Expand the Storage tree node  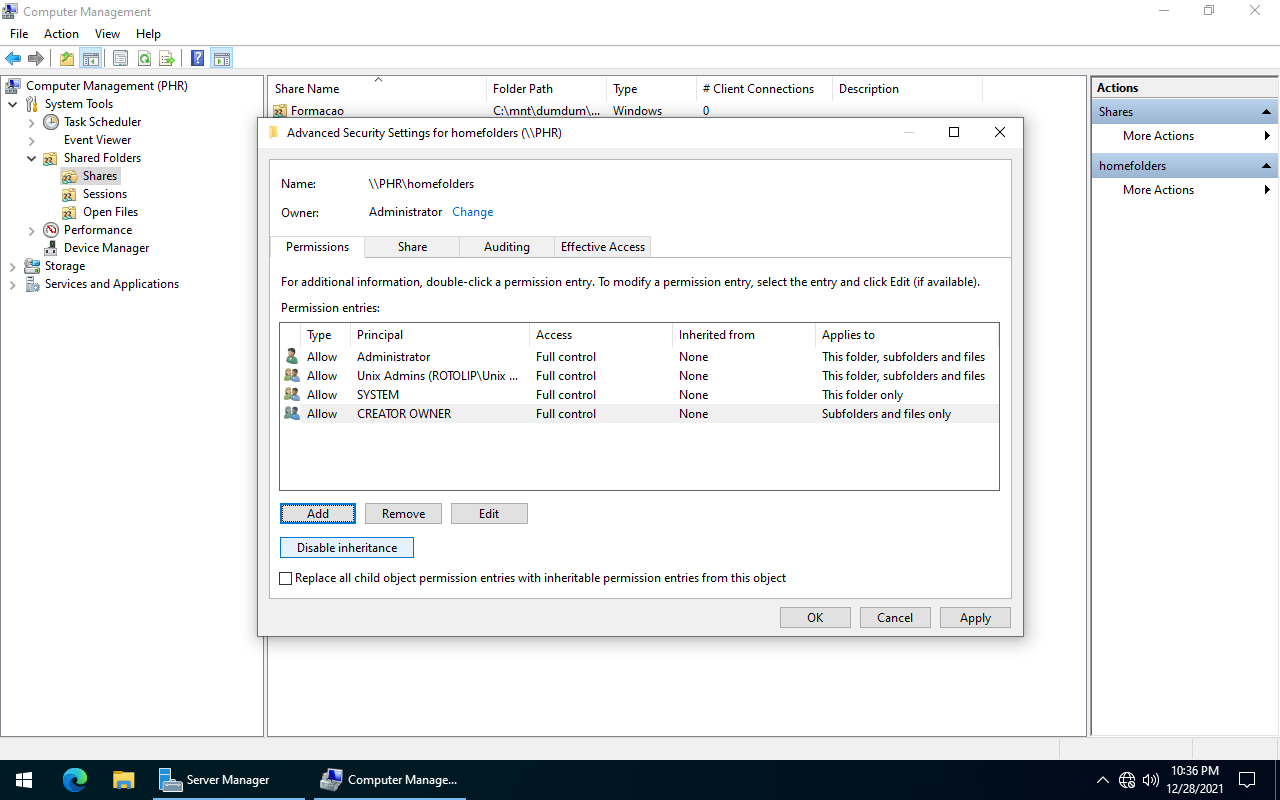pos(11,265)
